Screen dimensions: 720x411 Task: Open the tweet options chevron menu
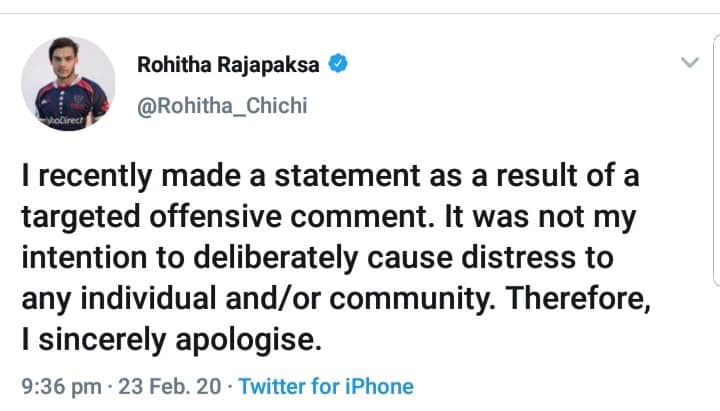point(690,62)
